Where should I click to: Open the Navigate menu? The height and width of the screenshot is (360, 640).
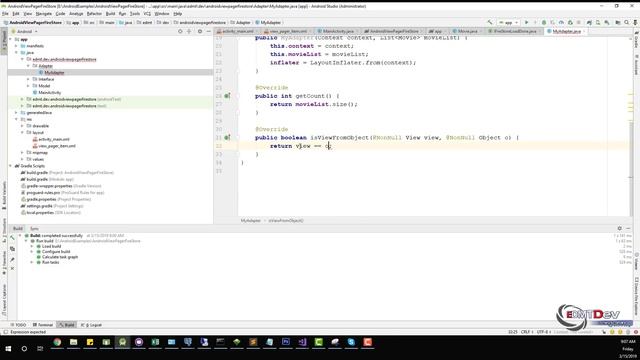(x=44, y=13)
